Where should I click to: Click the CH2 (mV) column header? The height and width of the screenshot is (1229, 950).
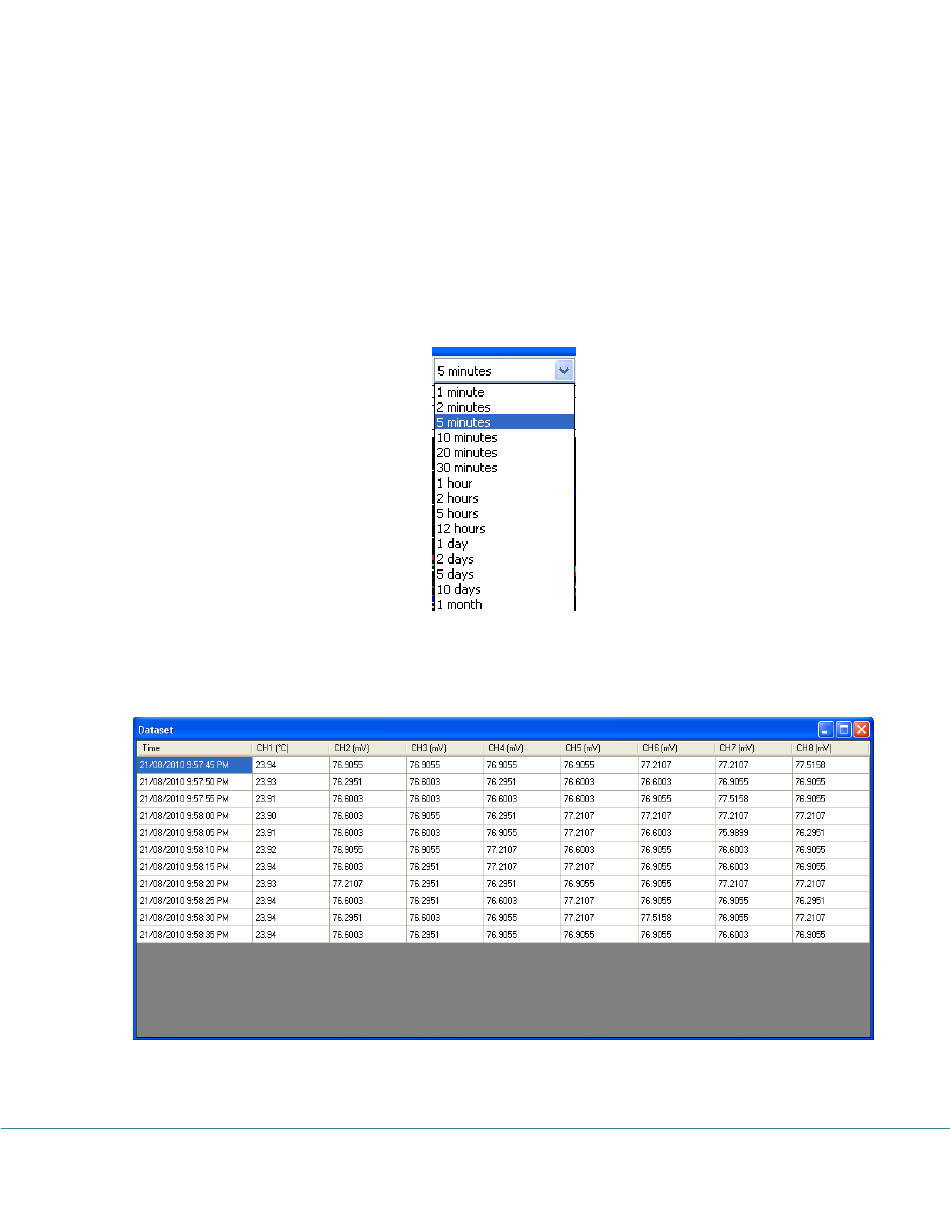(367, 747)
